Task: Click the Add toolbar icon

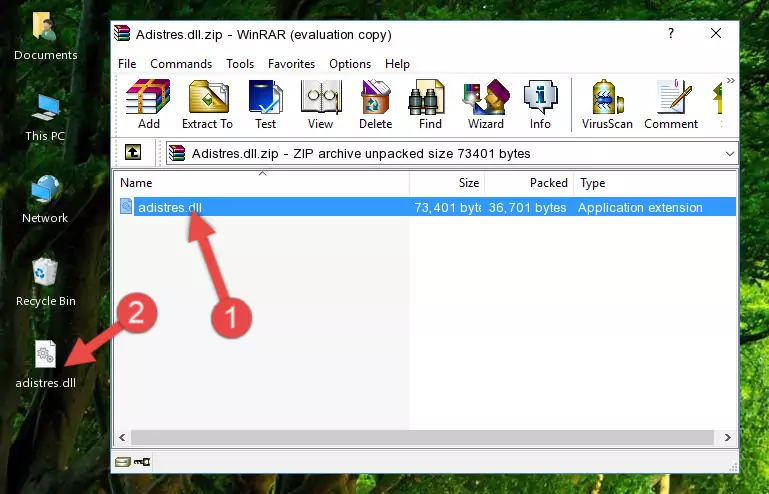Action: 148,104
